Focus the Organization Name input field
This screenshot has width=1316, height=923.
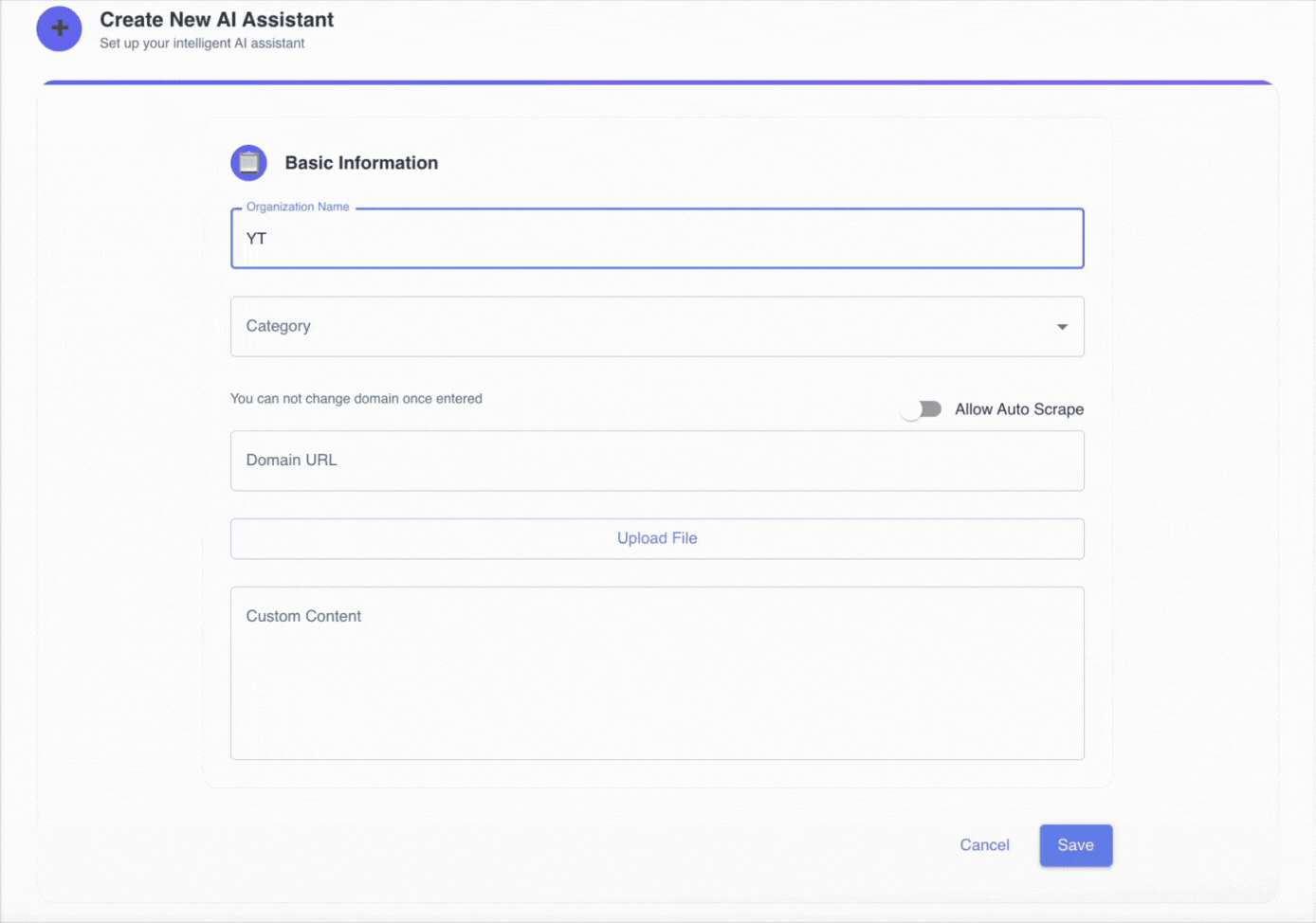[x=656, y=239]
